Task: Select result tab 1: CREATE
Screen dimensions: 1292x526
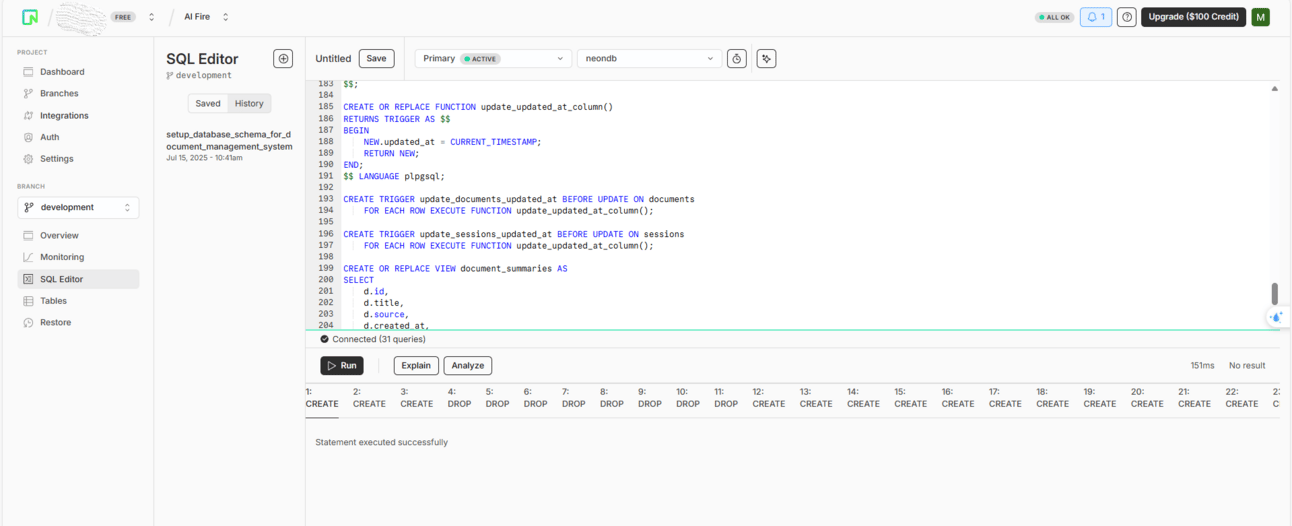Action: 322,398
